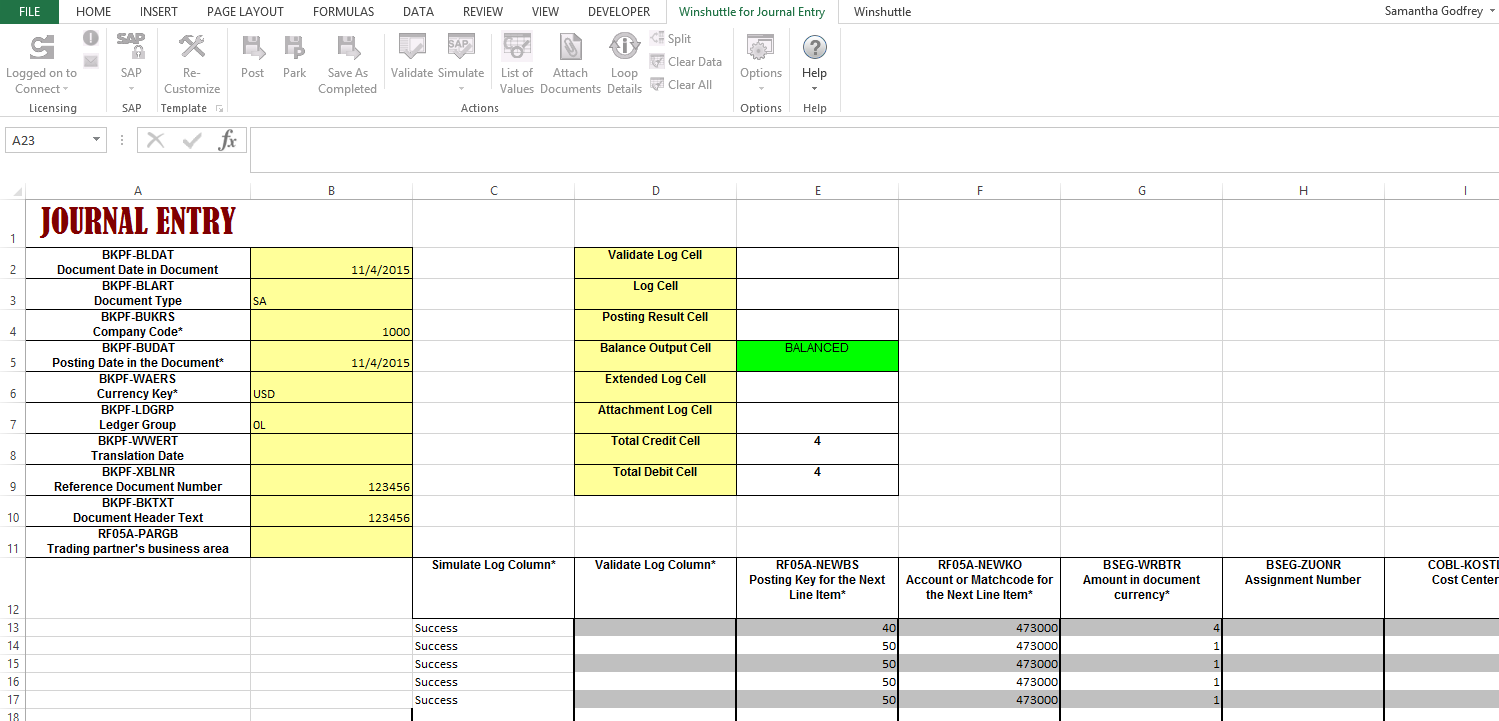This screenshot has height=721, width=1499.
Task: Click the Park icon
Action: (x=294, y=46)
